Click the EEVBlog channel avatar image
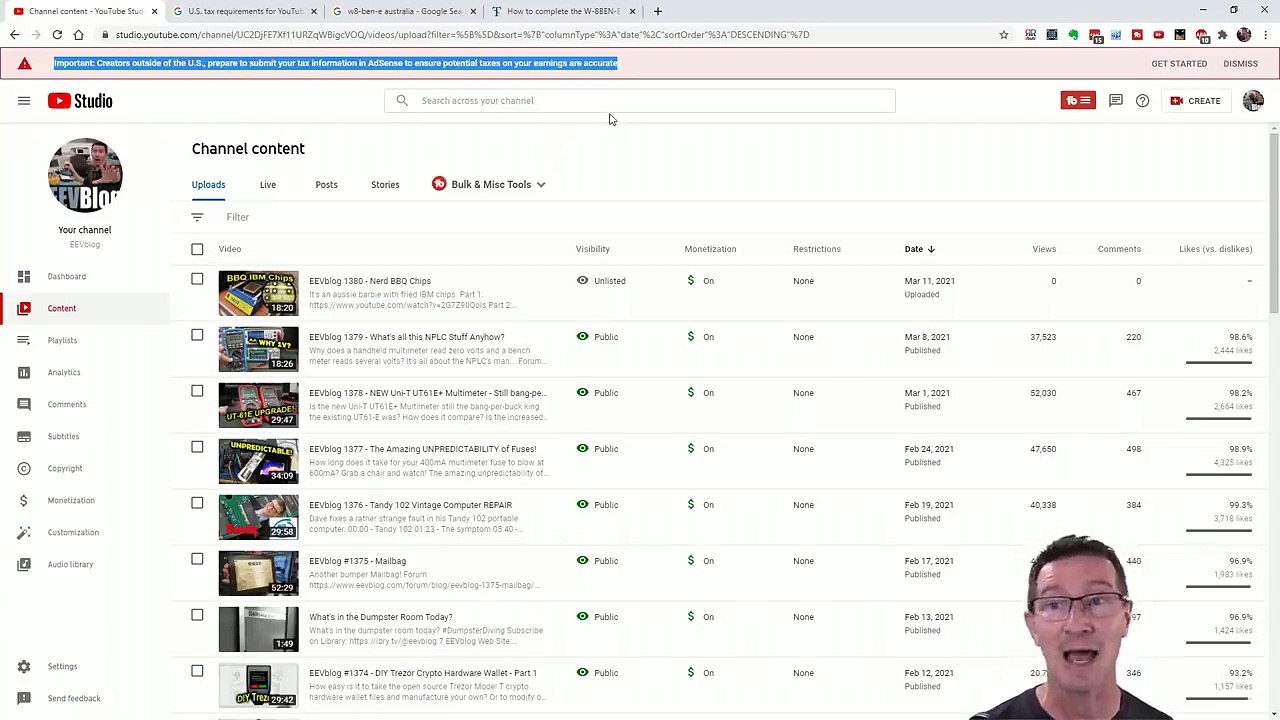This screenshot has height=720, width=1280. (x=85, y=175)
